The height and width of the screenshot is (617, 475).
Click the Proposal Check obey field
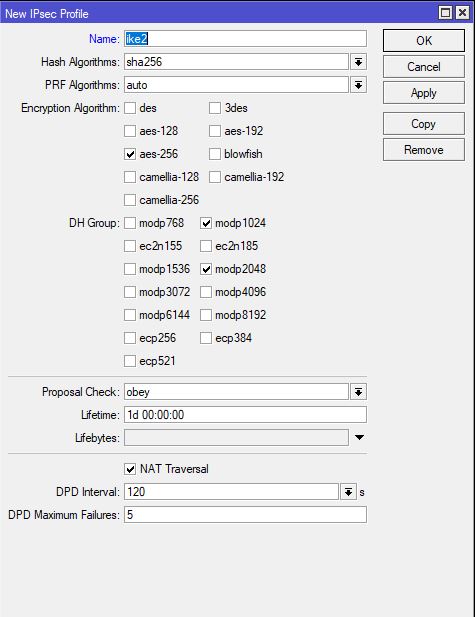point(236,392)
